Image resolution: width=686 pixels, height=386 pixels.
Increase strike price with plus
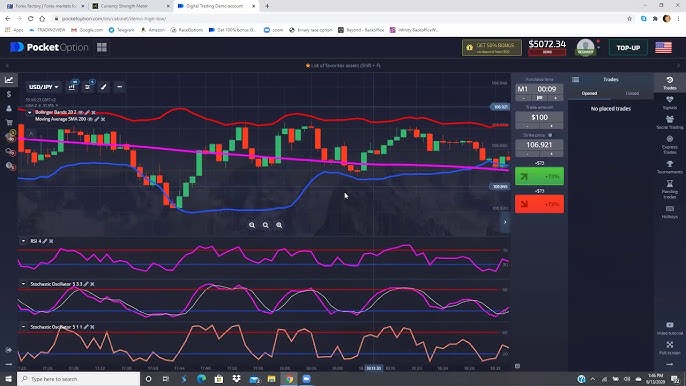click(x=551, y=154)
